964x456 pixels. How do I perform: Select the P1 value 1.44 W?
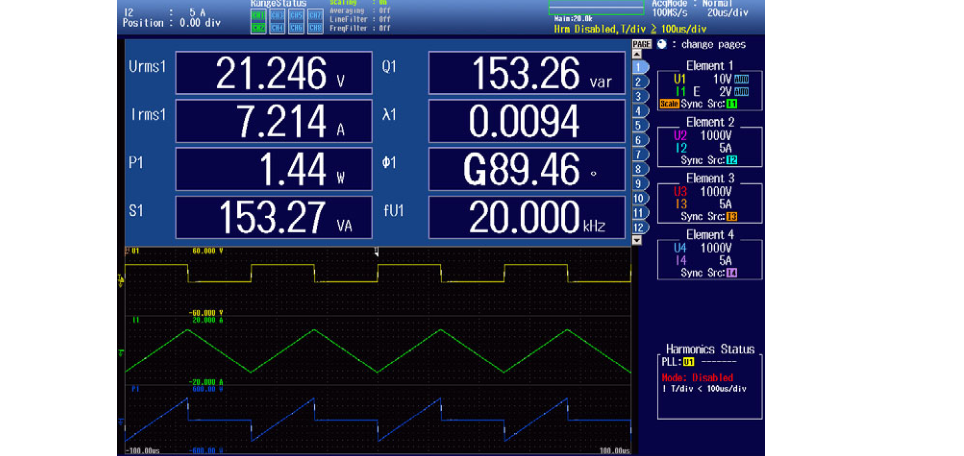tap(274, 169)
